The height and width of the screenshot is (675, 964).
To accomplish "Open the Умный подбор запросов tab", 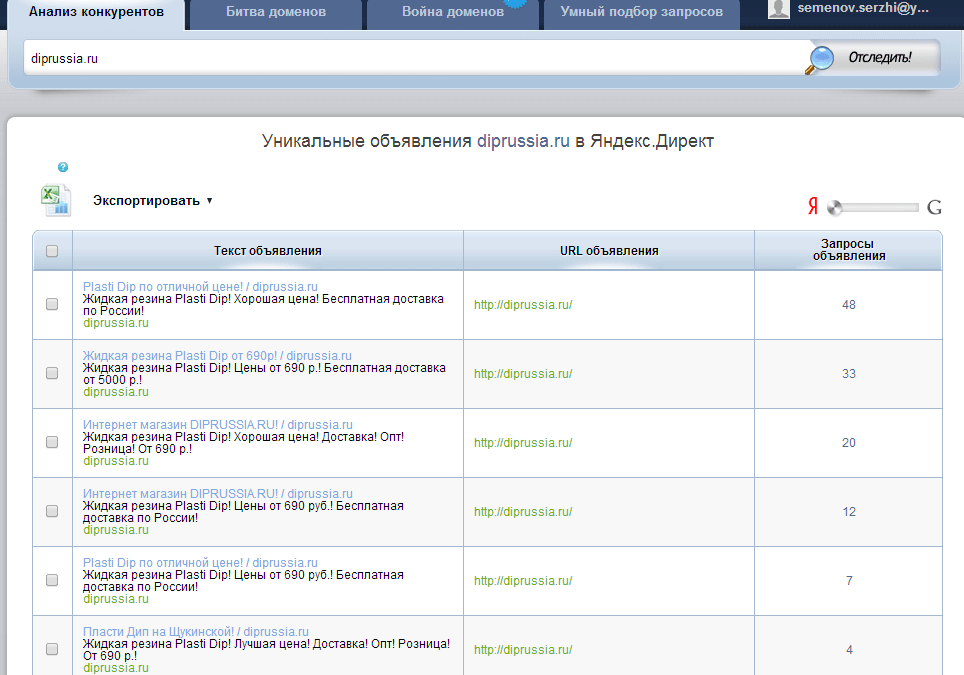I will pyautogui.click(x=641, y=13).
